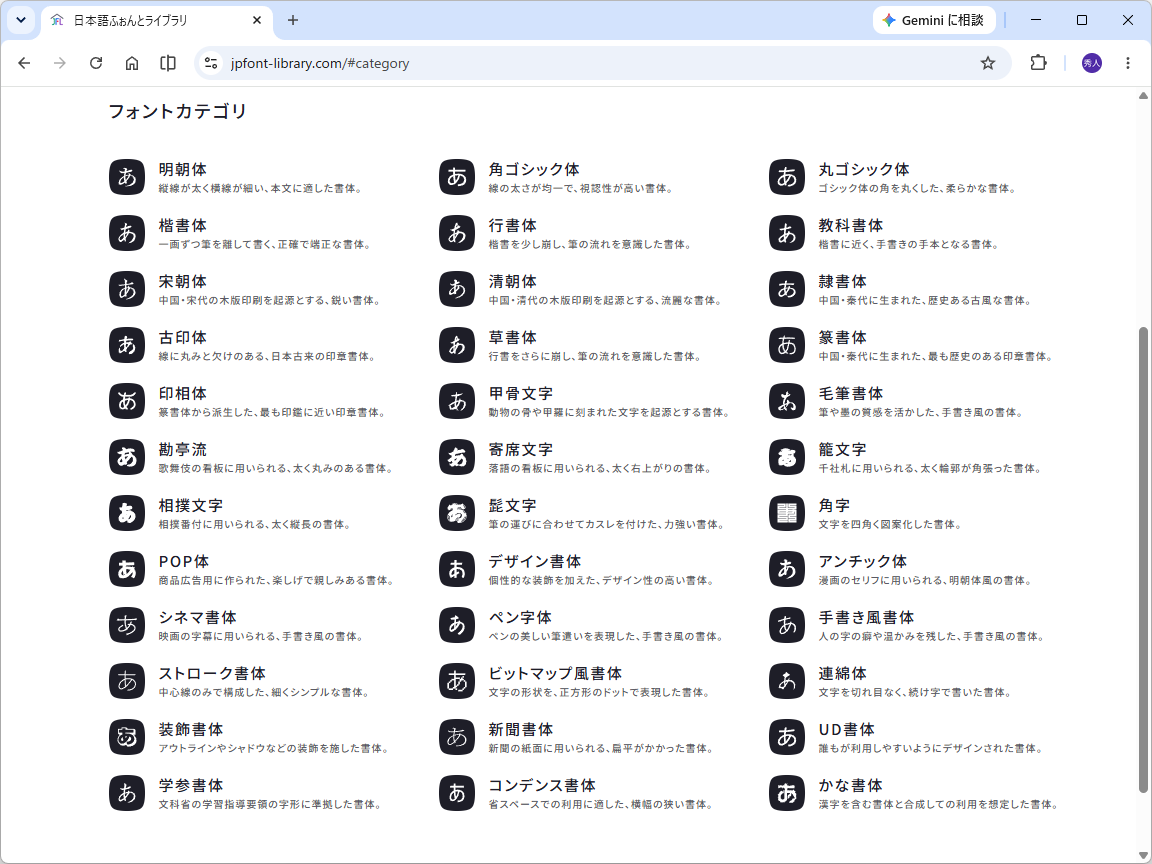This screenshot has width=1152, height=864.
Task: Click the 甲骨文字 category icon
Action: [457, 401]
